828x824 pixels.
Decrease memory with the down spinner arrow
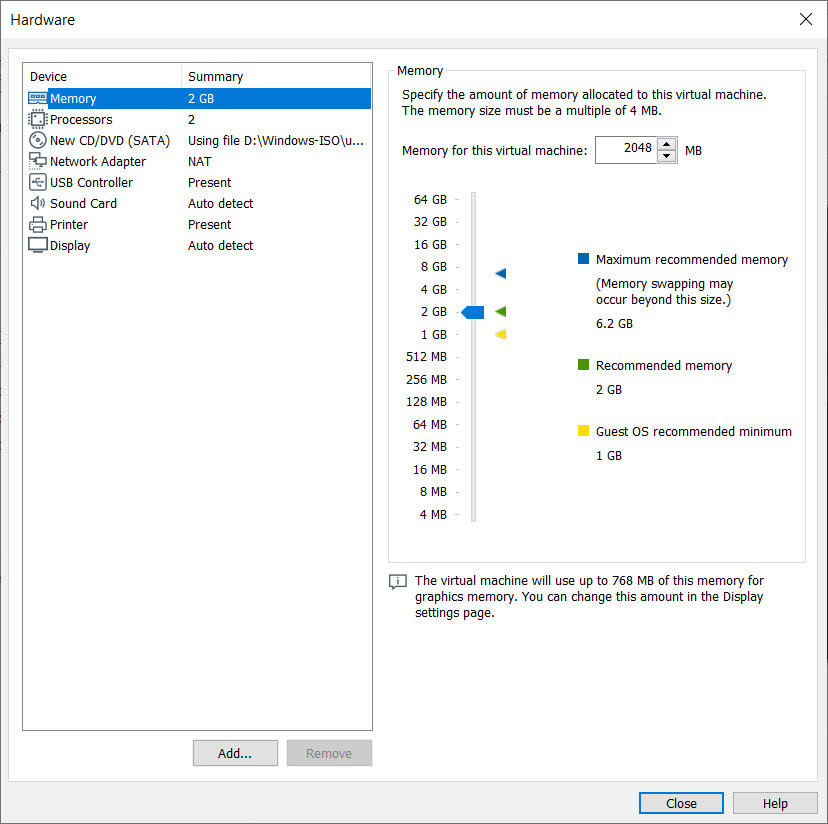pos(667,156)
